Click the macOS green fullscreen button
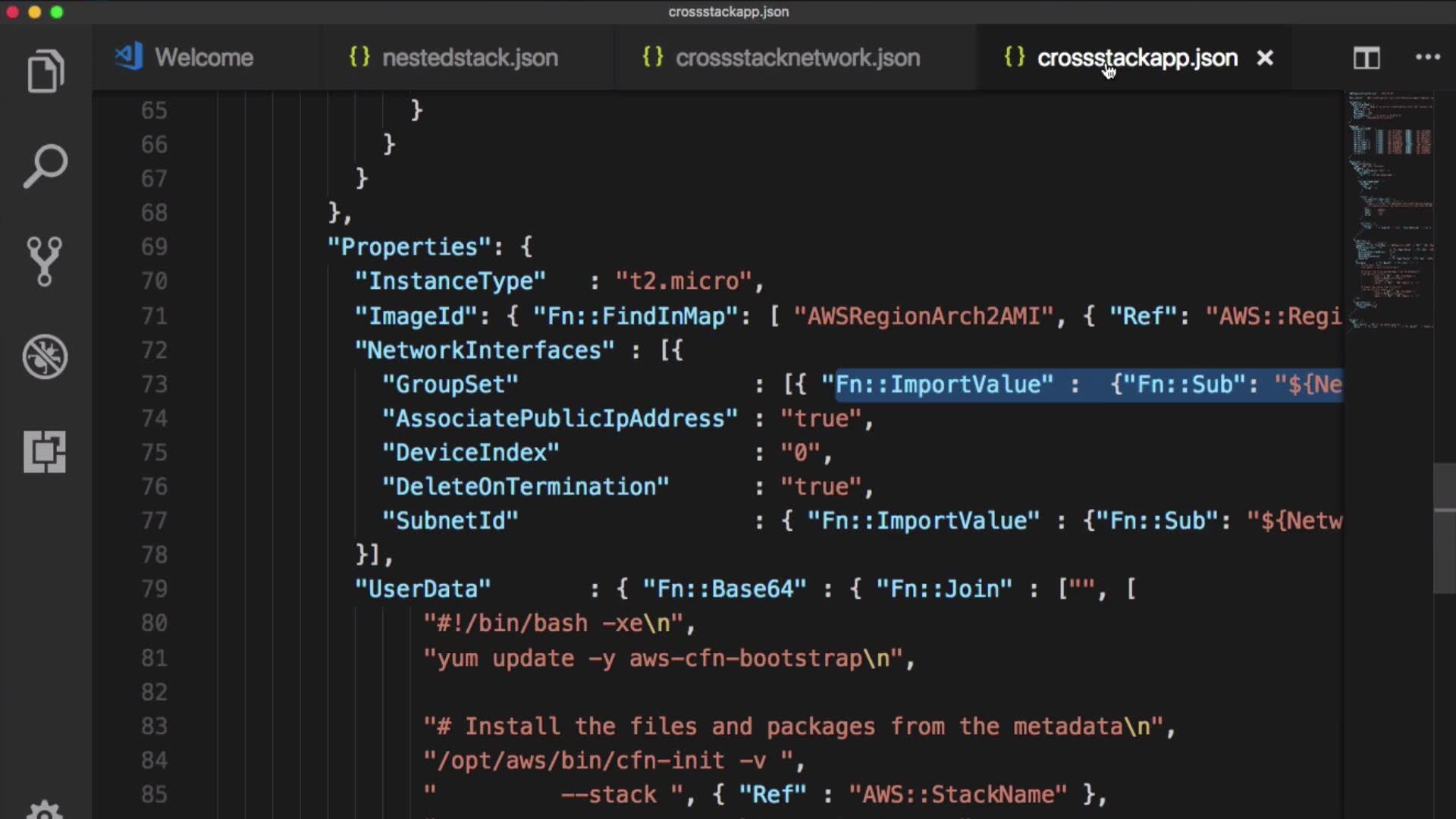1456x819 pixels. (x=57, y=12)
